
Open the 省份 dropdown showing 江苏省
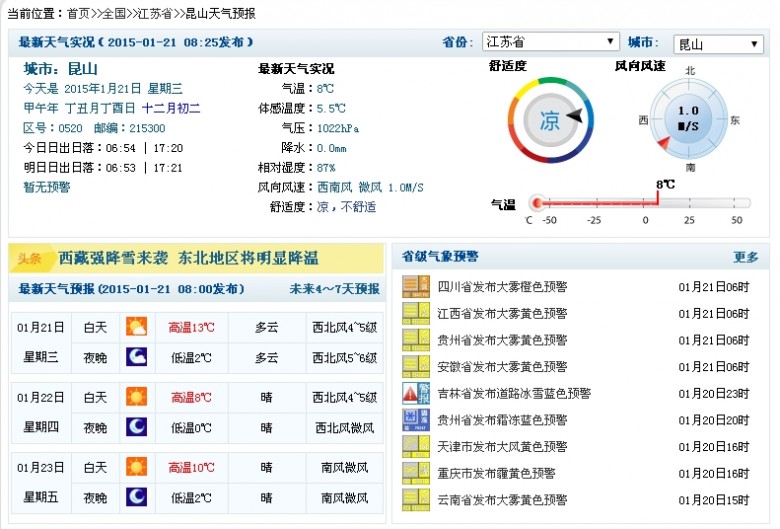550,41
